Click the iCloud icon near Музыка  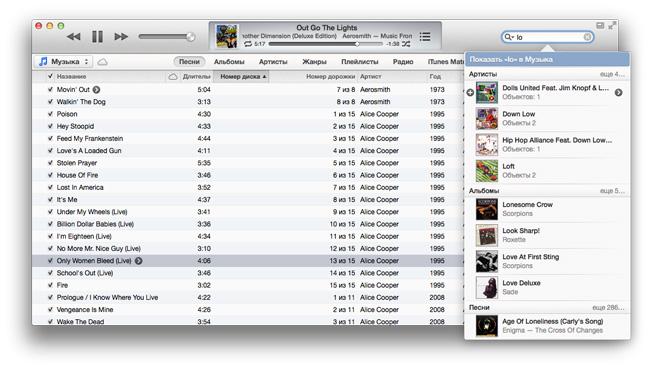(102, 62)
